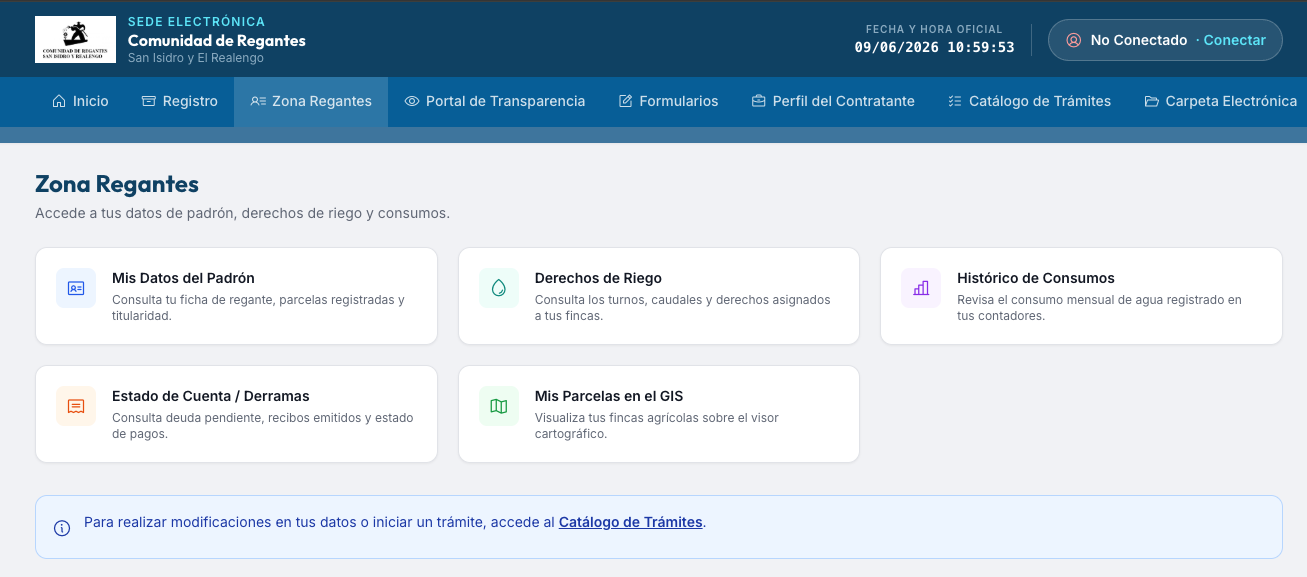Click the bar chart icon of Histórico de Consumos

pos(921,288)
